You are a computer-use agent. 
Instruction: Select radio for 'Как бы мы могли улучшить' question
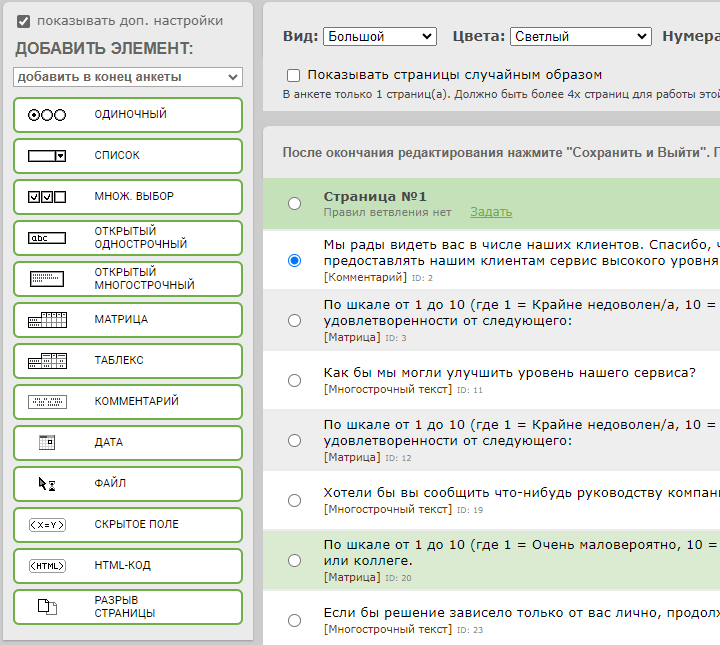coord(294,380)
